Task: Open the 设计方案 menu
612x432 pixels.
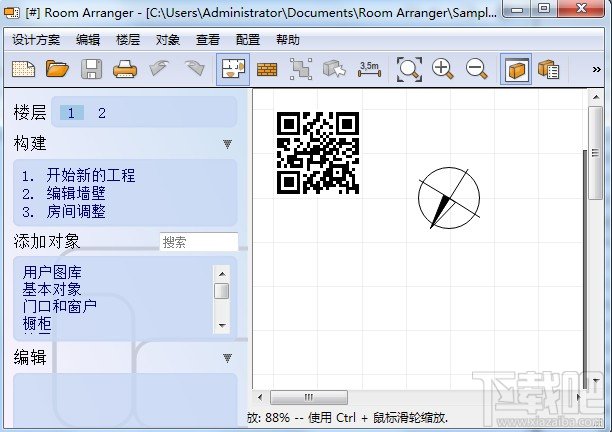Action: click(x=36, y=40)
